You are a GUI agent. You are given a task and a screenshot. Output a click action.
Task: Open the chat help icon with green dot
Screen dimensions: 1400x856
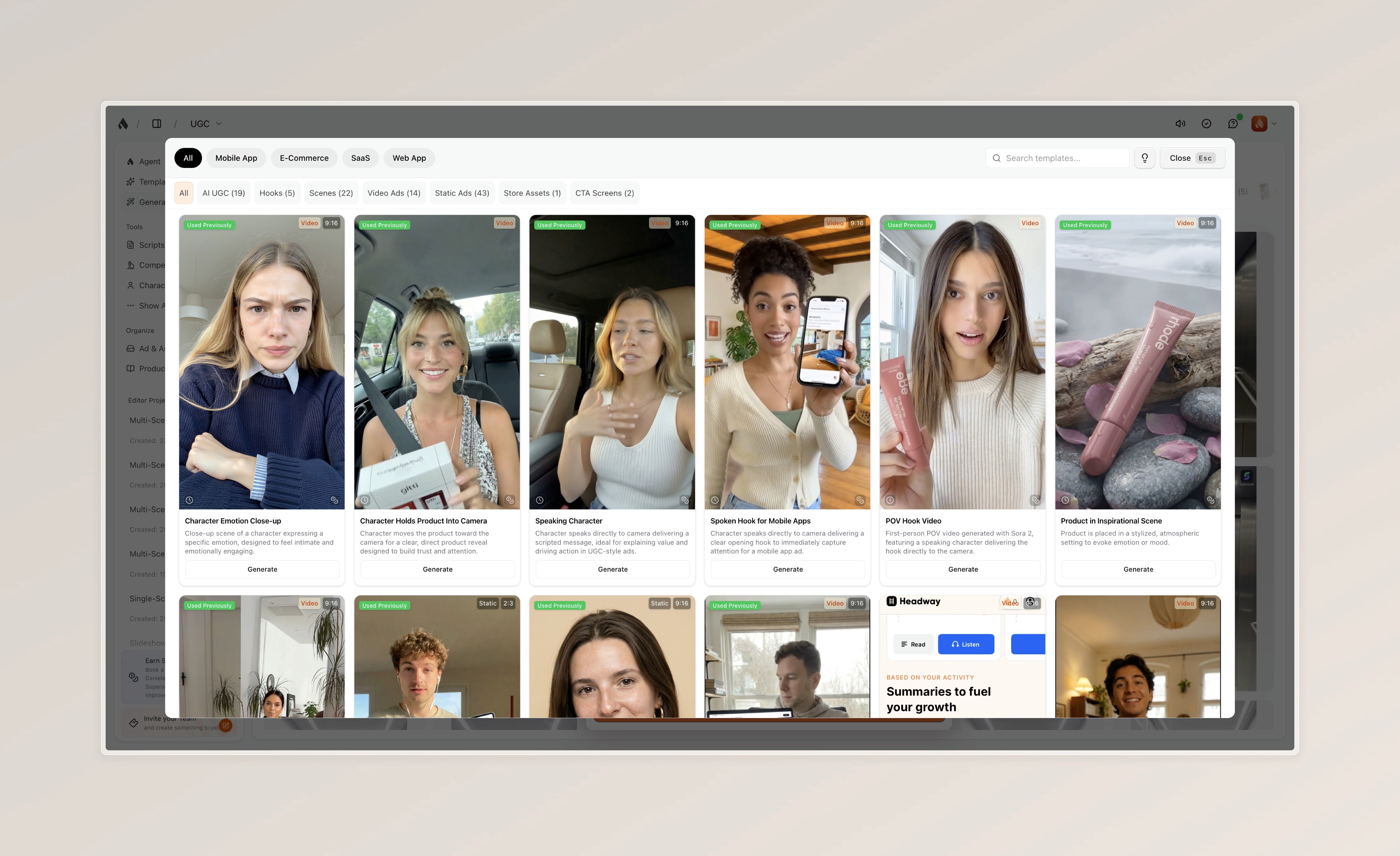[x=1232, y=123]
